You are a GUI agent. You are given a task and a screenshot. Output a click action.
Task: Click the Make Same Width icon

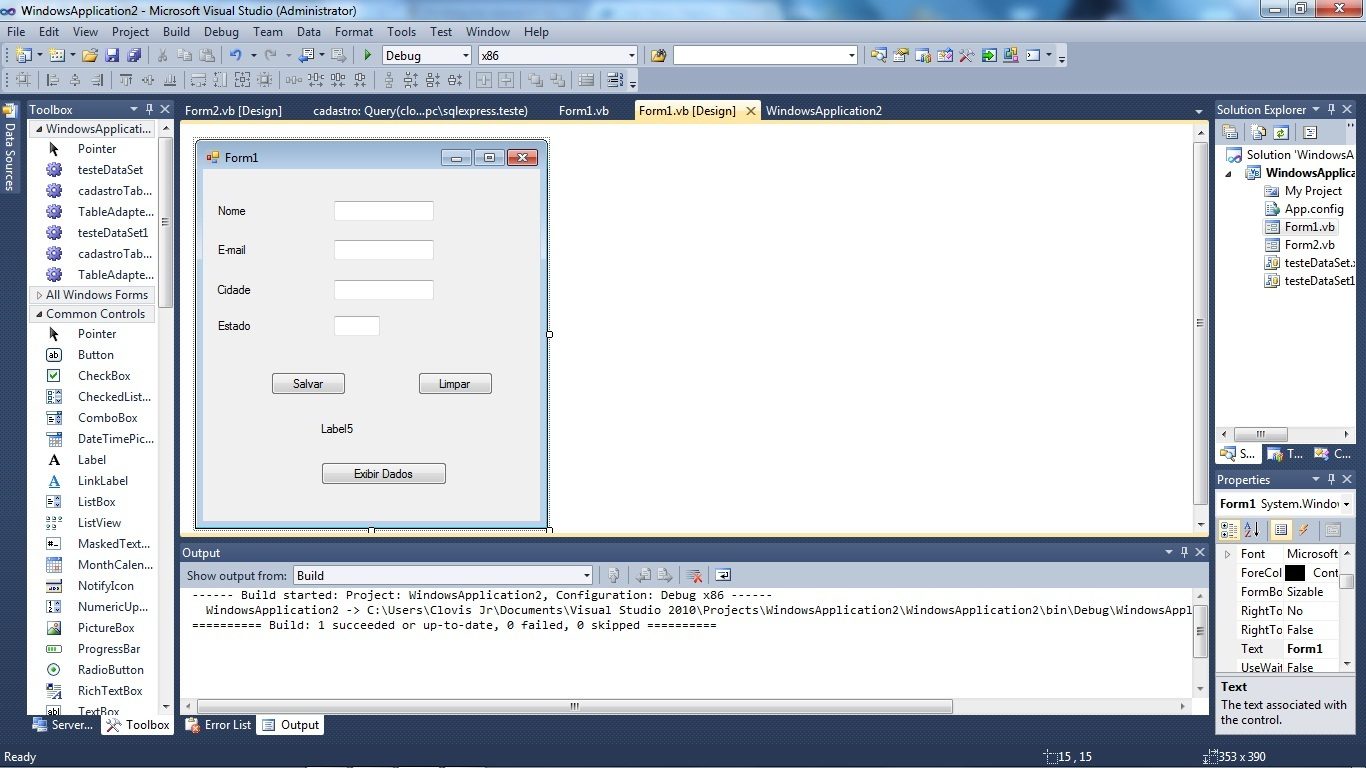point(198,80)
